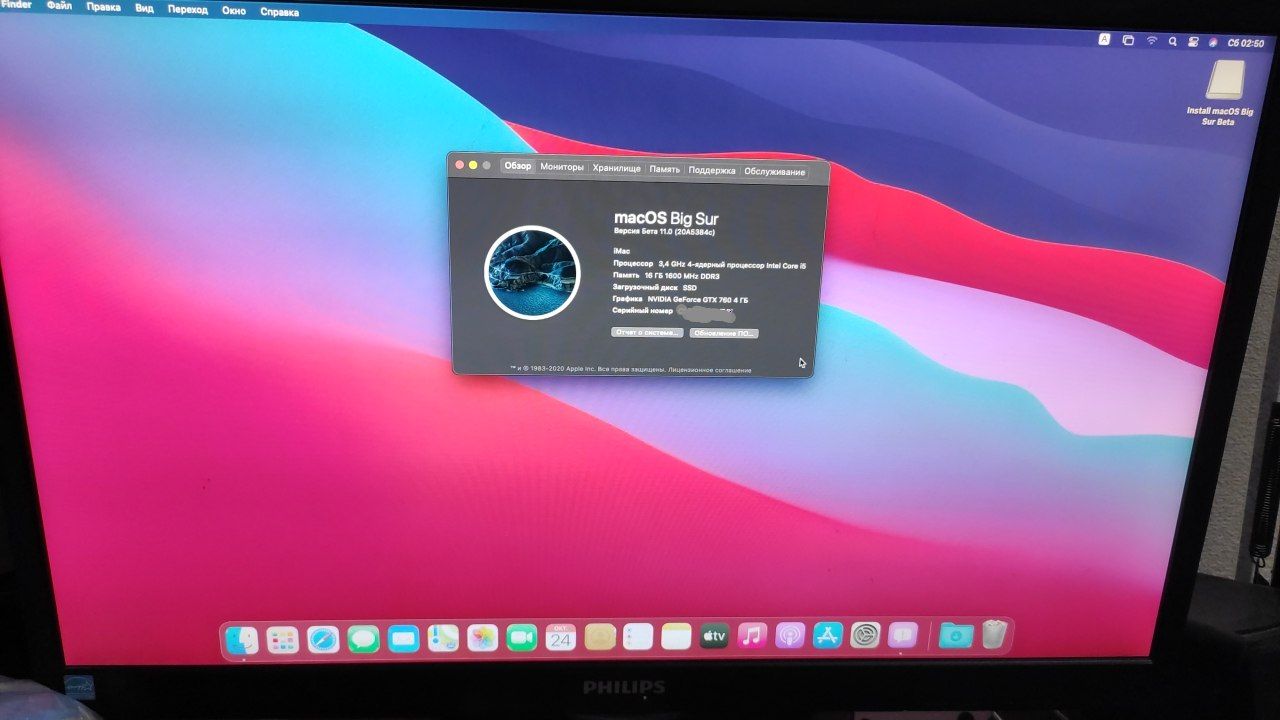Activate Siri from the menu bar
The image size is (1280, 720).
1213,43
